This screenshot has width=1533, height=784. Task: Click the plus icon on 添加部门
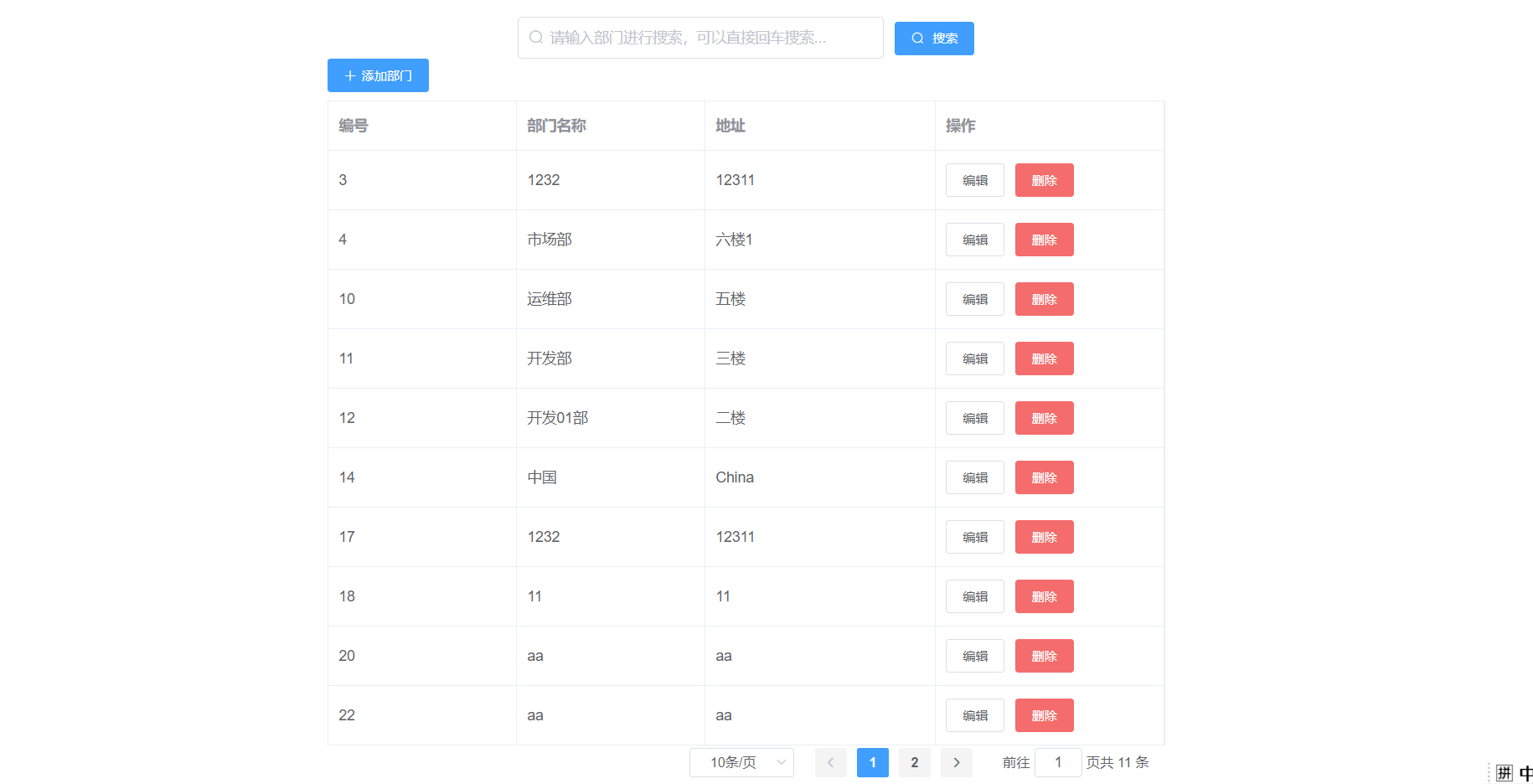[x=350, y=75]
